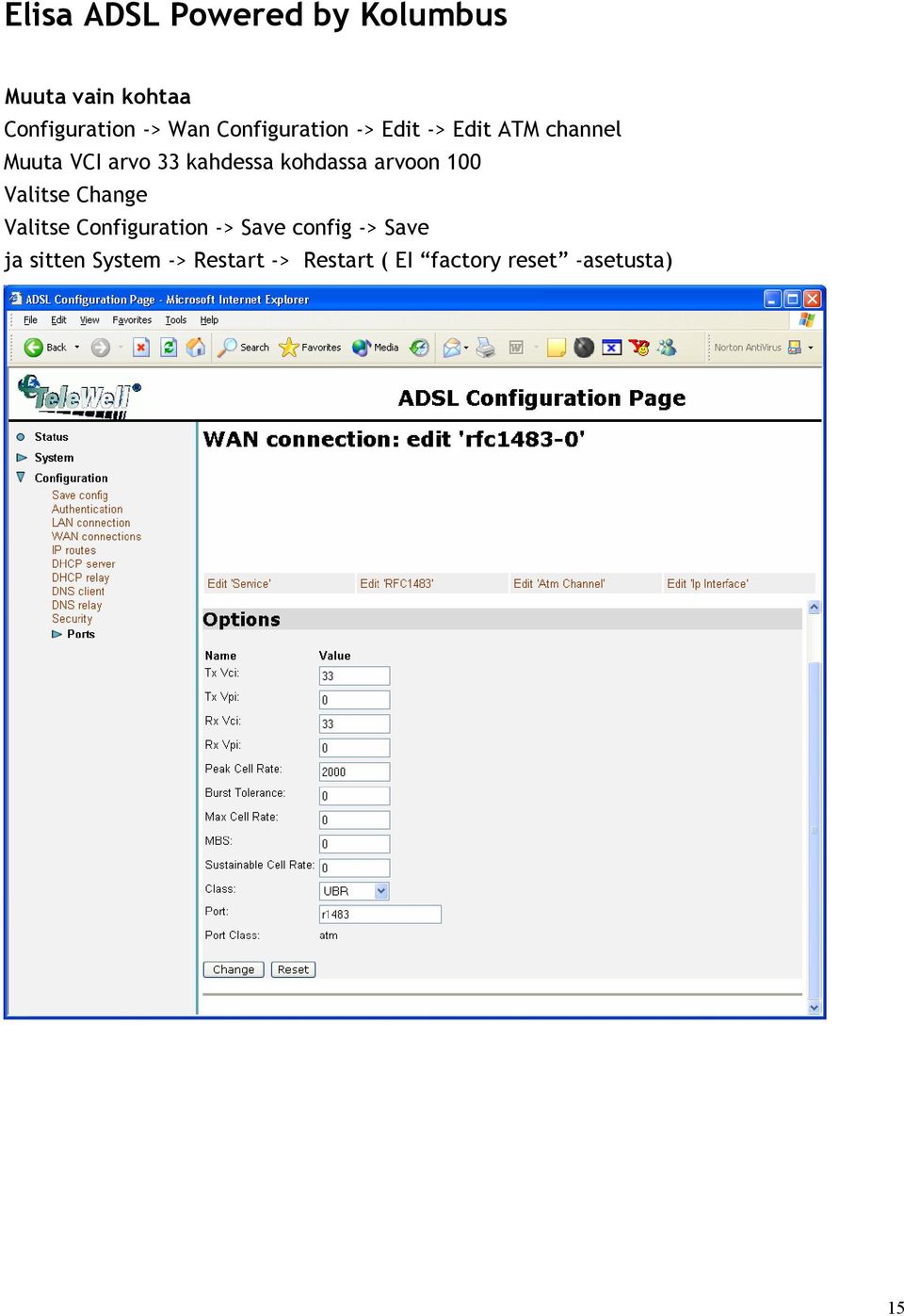This screenshot has width=904, height=1316.
Task: Open the LAN connection link
Action: (90, 523)
